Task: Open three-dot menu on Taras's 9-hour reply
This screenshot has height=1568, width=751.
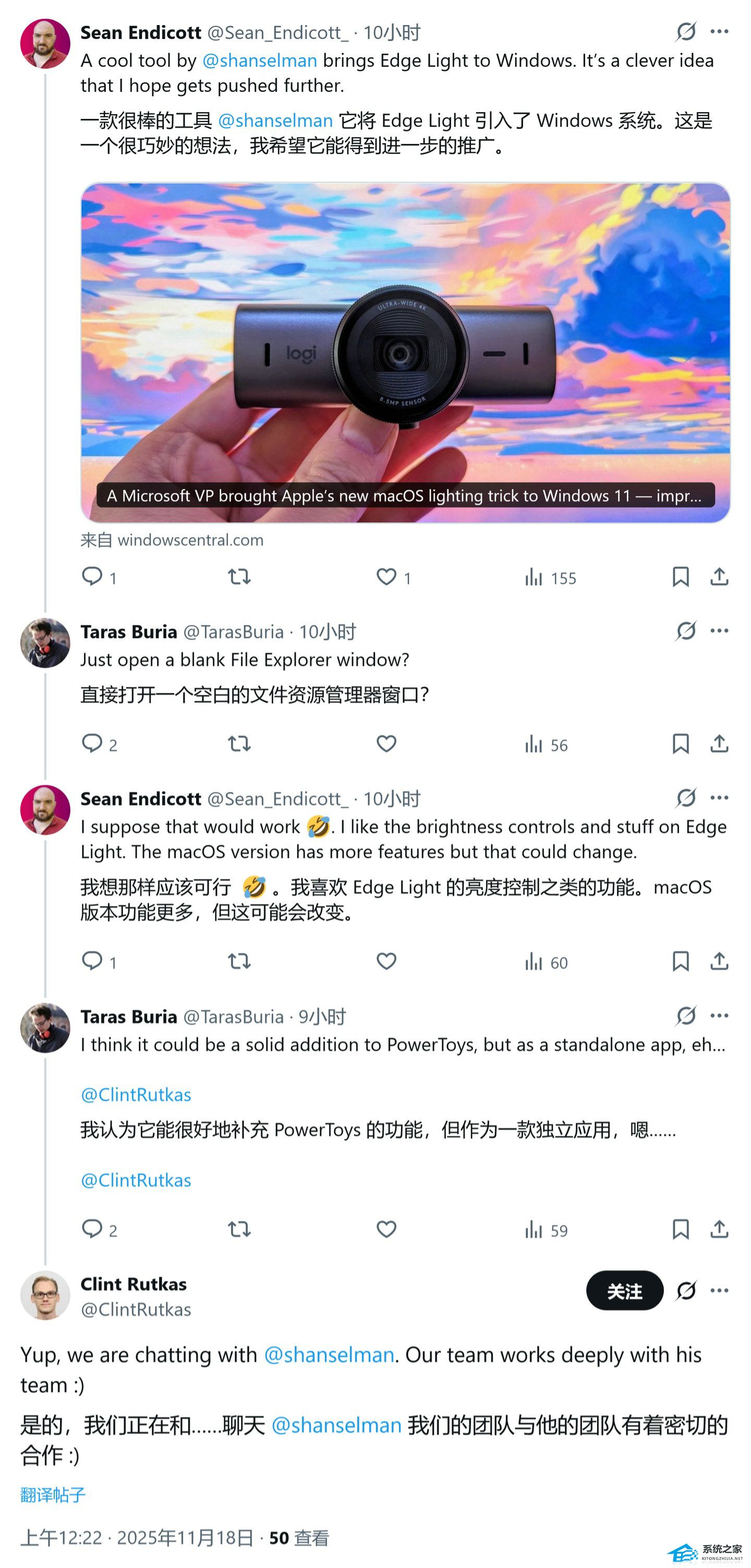Action: 719,1016
